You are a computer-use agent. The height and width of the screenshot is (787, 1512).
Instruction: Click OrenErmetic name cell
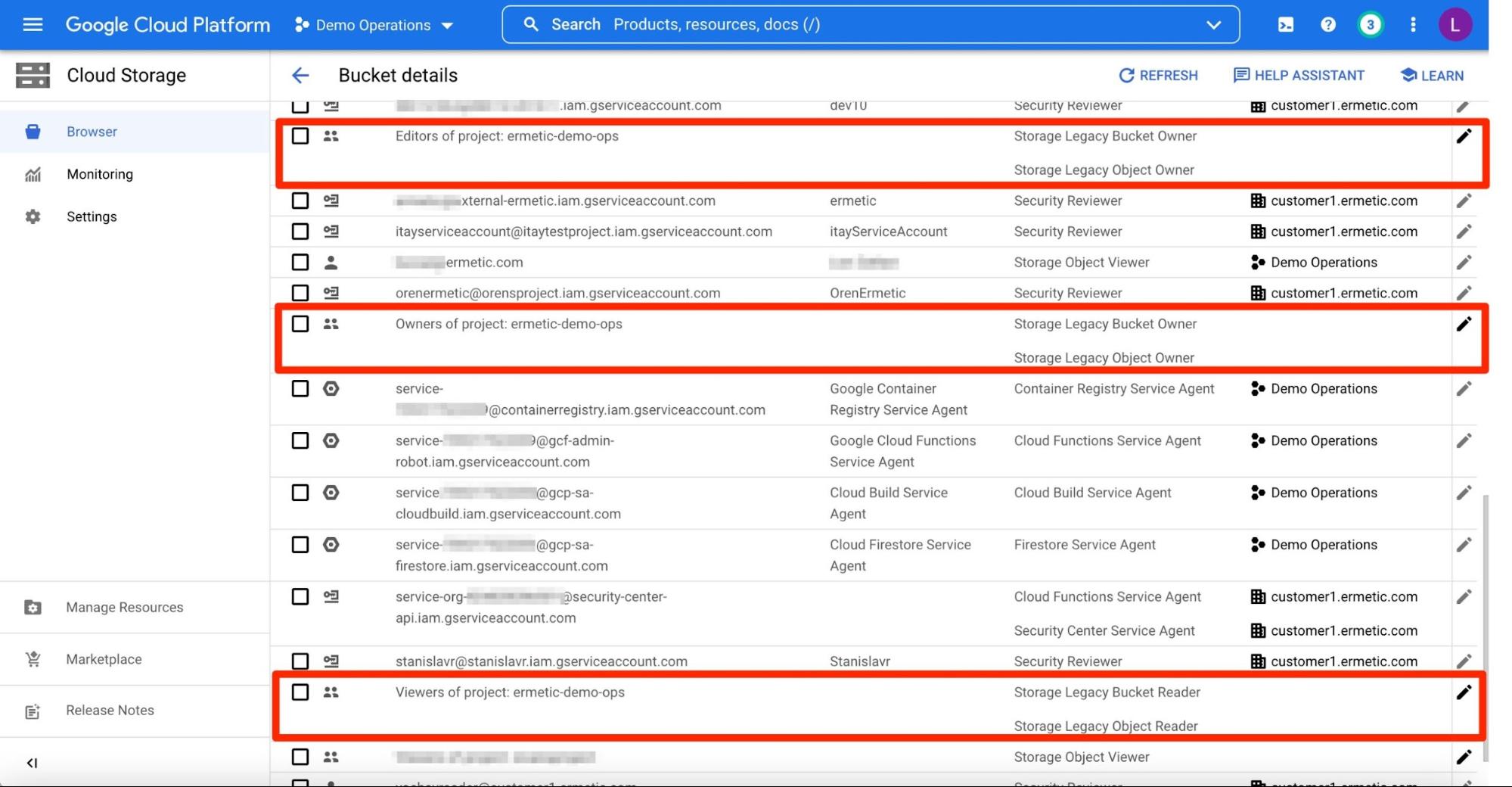(x=867, y=293)
